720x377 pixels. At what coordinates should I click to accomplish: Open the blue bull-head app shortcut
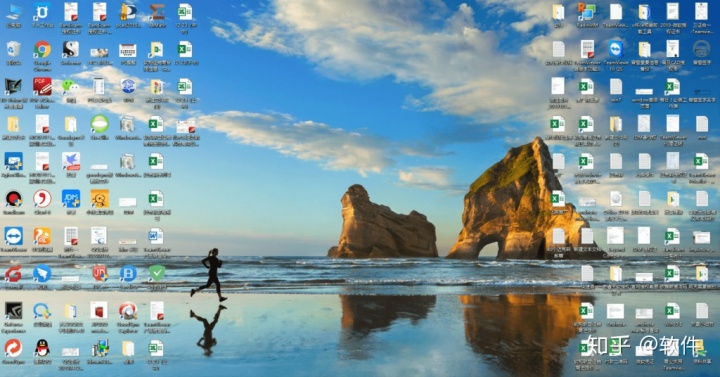point(42,12)
